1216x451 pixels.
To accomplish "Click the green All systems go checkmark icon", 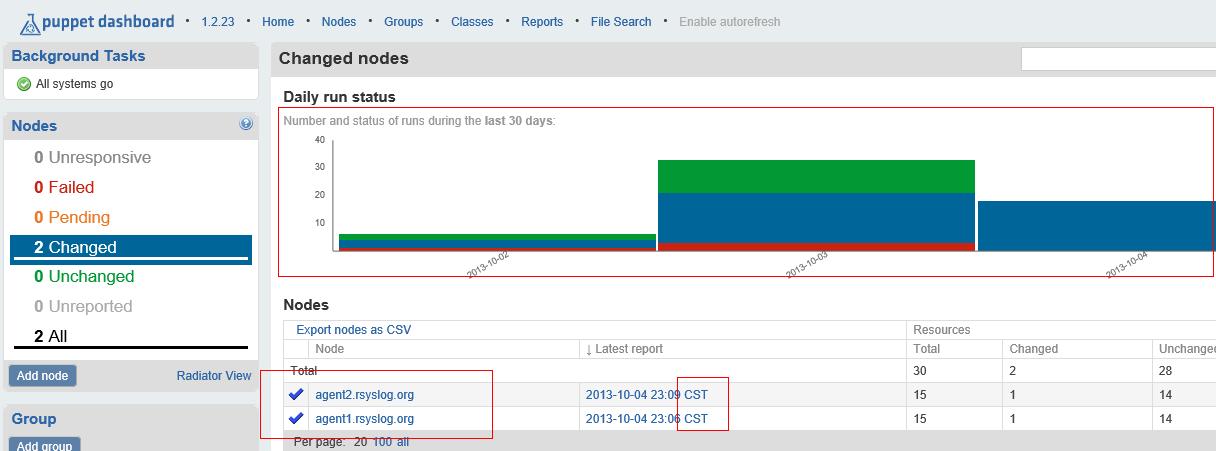I will 24,84.
